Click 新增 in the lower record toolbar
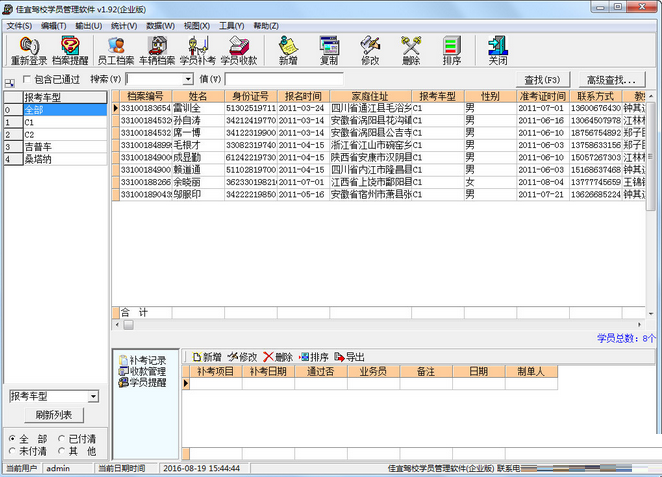 (207, 357)
